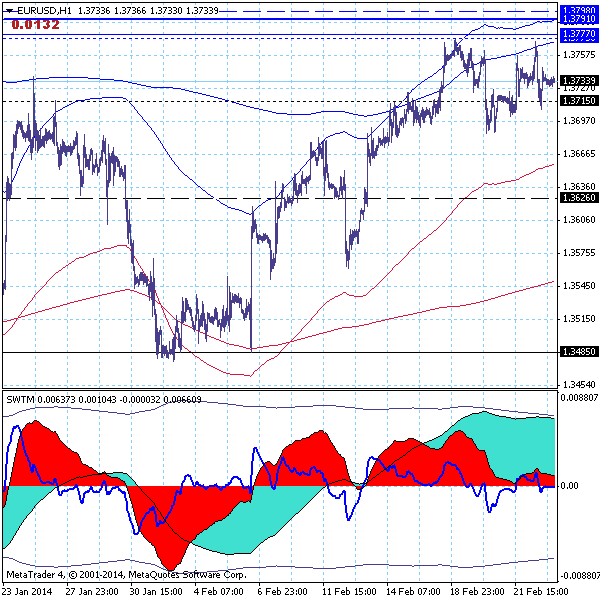
Task: Click the 1.34540 price scale label
Action: click(579, 385)
